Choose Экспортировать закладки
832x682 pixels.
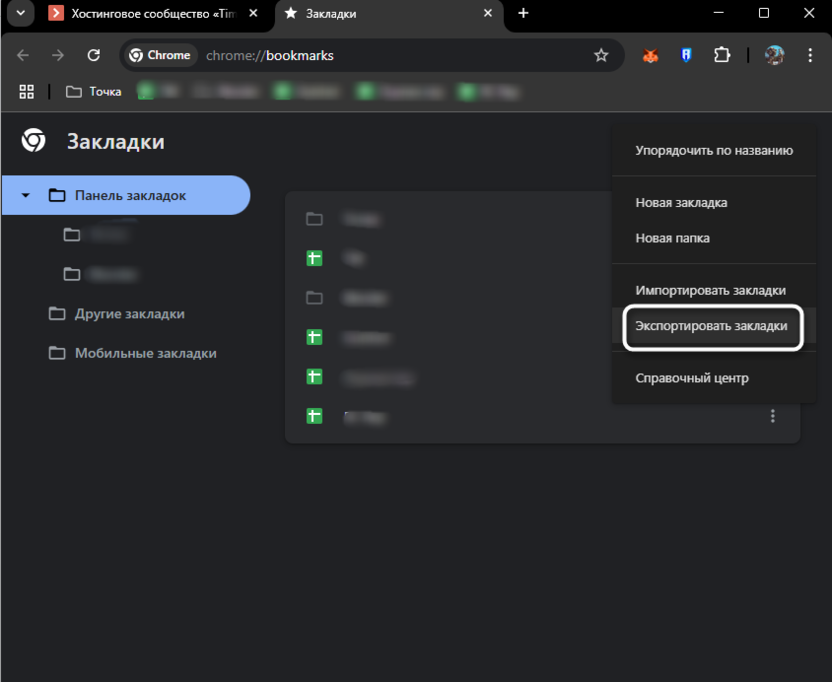click(x=714, y=326)
